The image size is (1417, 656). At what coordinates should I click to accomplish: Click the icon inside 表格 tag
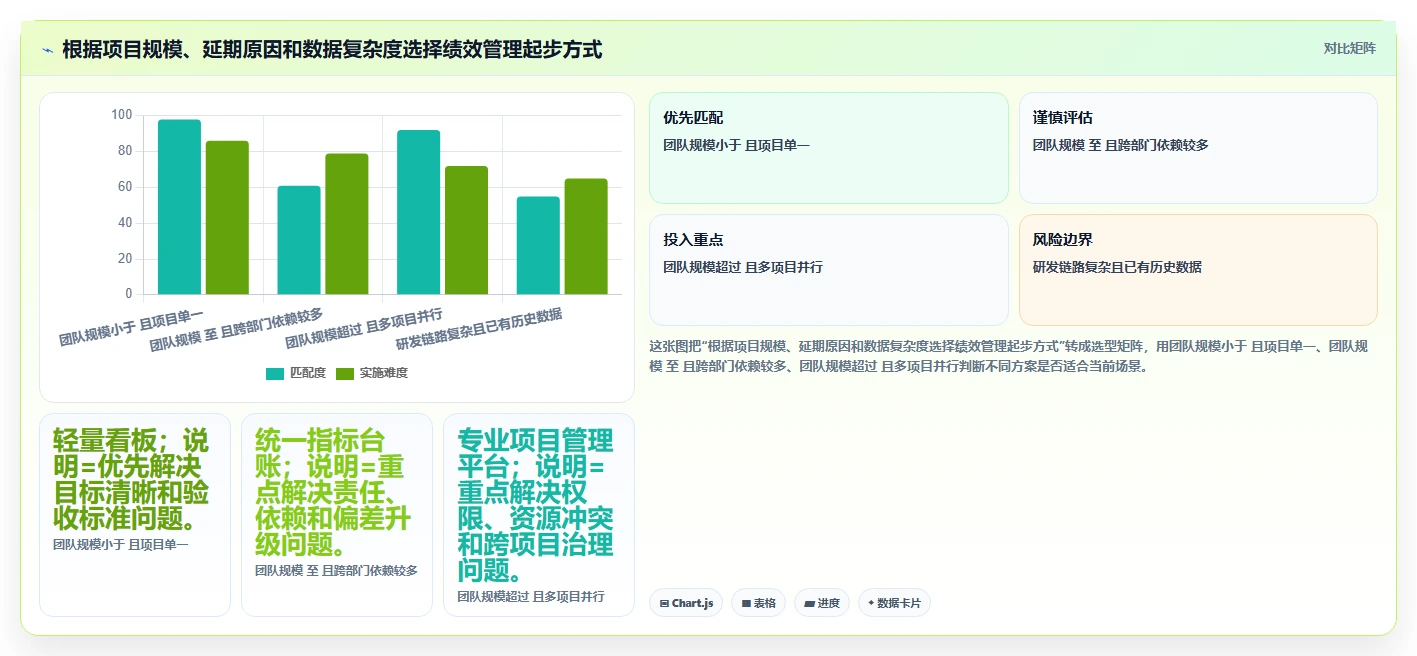746,604
